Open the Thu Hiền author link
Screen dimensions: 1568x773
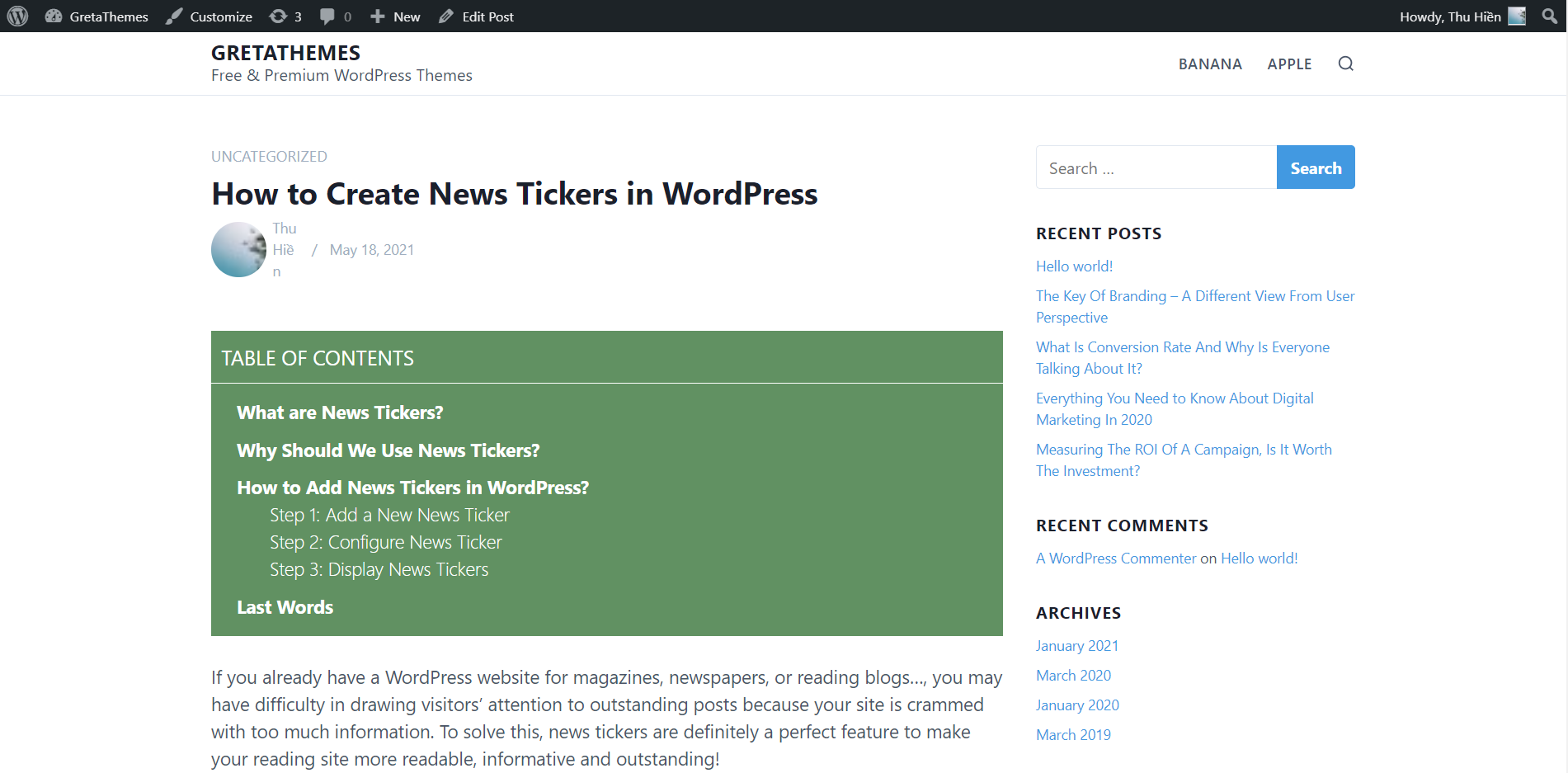(284, 250)
